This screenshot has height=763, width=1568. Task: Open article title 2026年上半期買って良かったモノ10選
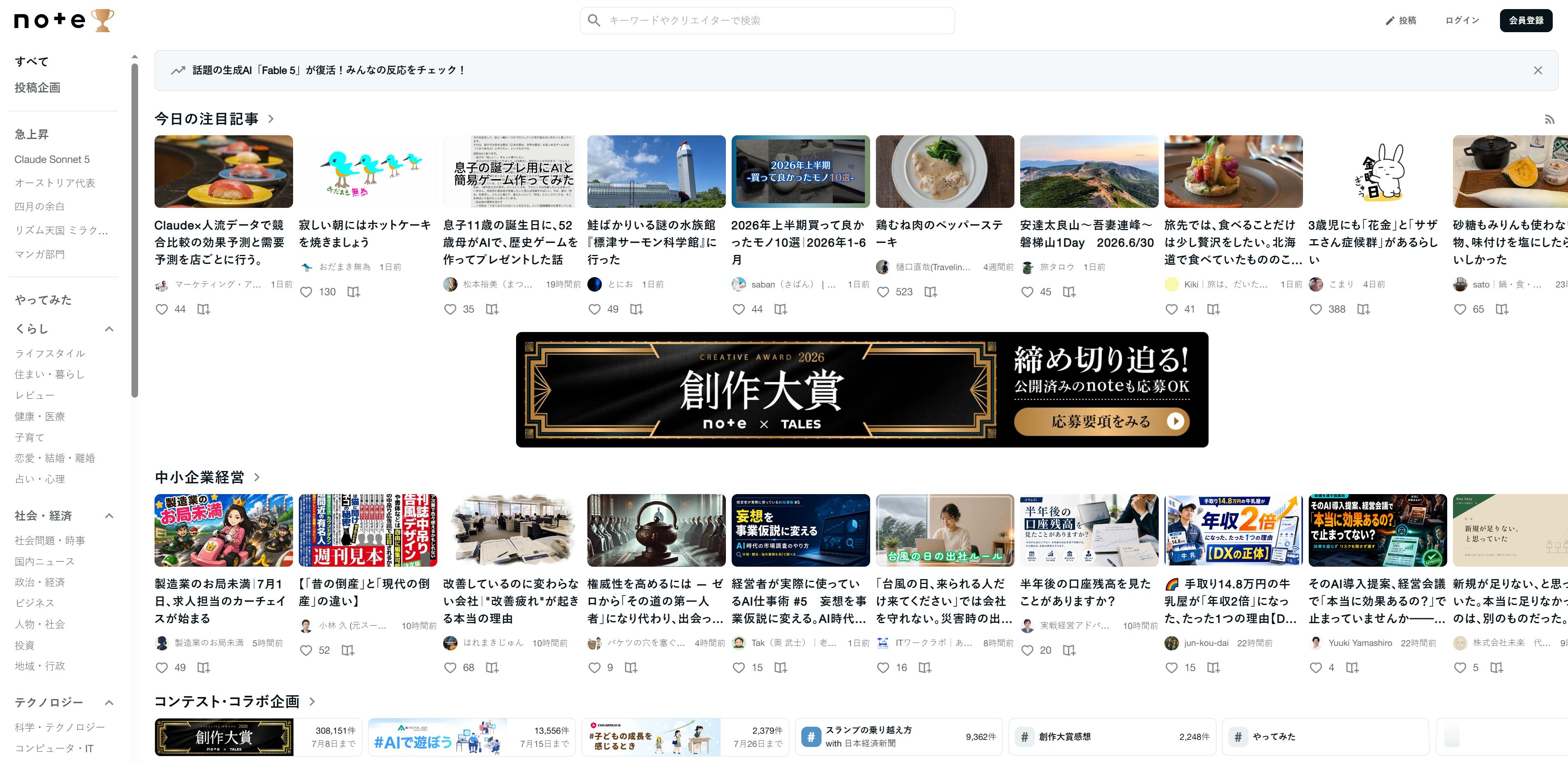(798, 243)
